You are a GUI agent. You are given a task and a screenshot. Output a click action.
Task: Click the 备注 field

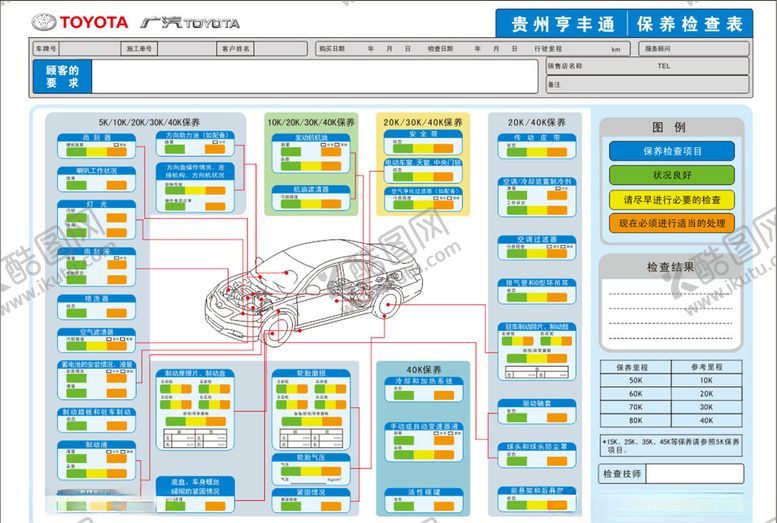(x=648, y=85)
